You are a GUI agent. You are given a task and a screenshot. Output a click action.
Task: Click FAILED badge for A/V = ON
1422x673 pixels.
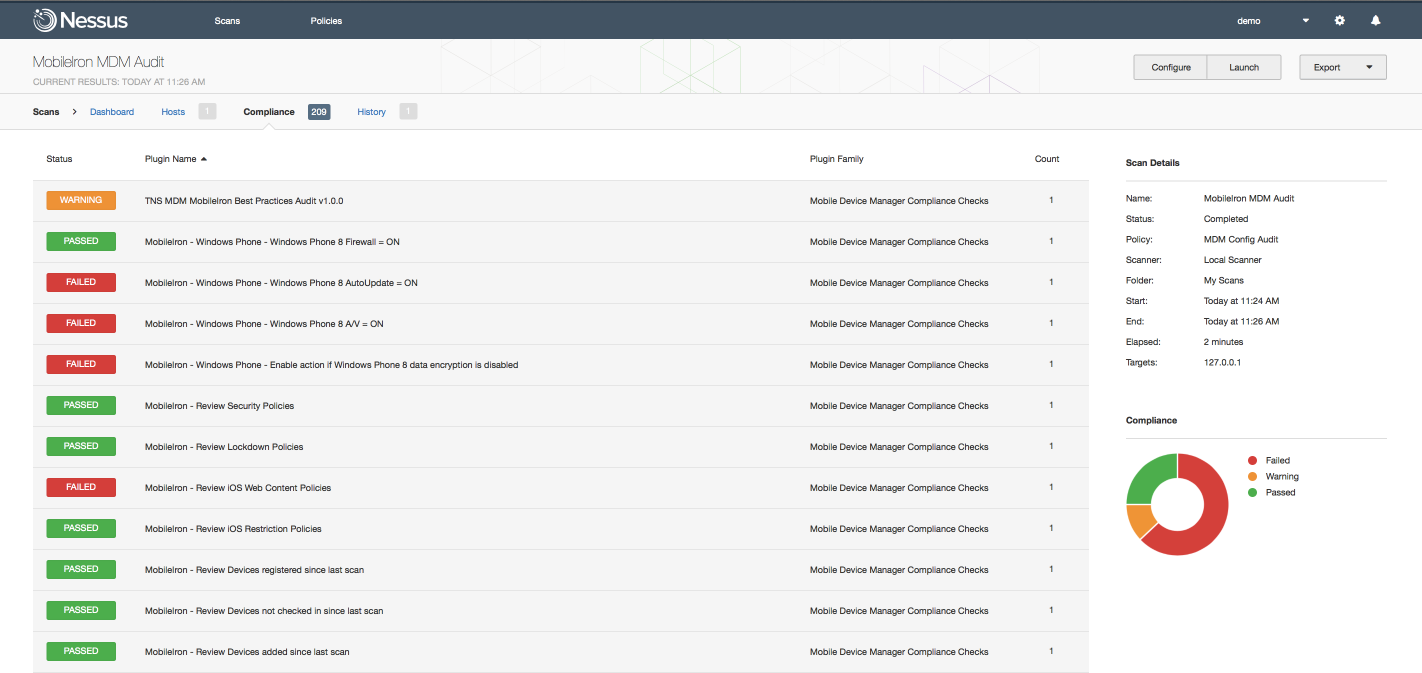coord(81,323)
